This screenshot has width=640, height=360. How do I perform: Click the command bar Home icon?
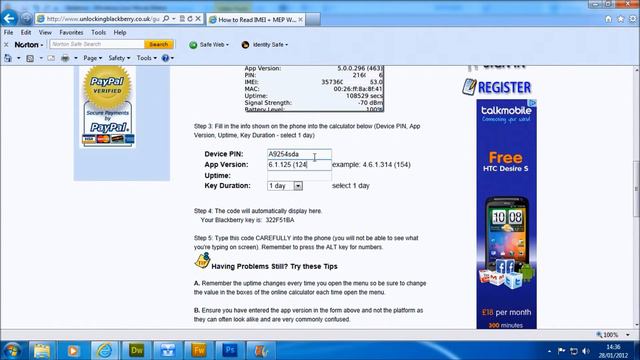point(8,58)
